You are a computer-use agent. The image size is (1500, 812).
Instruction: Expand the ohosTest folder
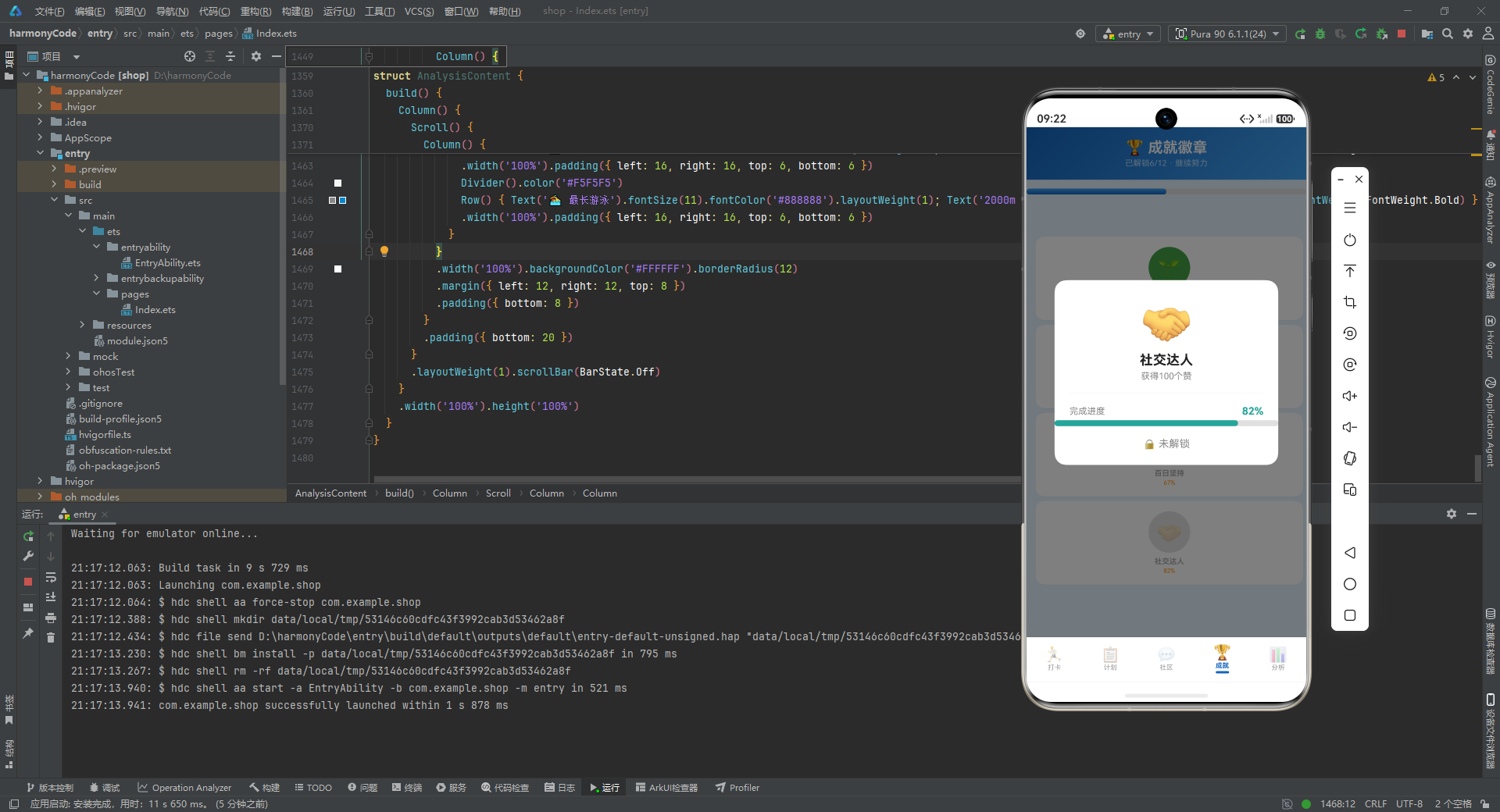68,372
